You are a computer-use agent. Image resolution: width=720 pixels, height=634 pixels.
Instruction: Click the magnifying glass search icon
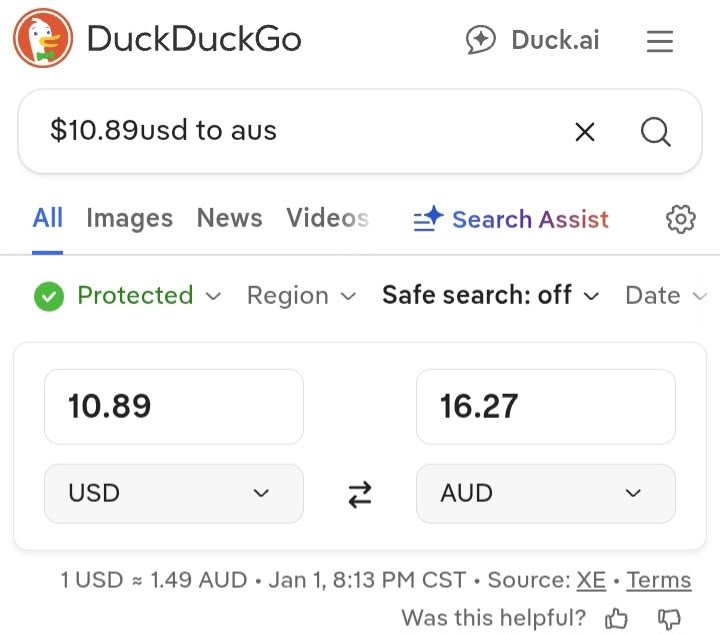click(656, 131)
